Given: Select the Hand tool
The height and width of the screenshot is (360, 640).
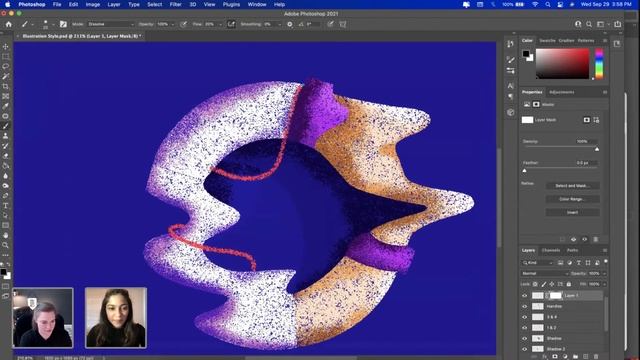Looking at the screenshot, I should 6,236.
